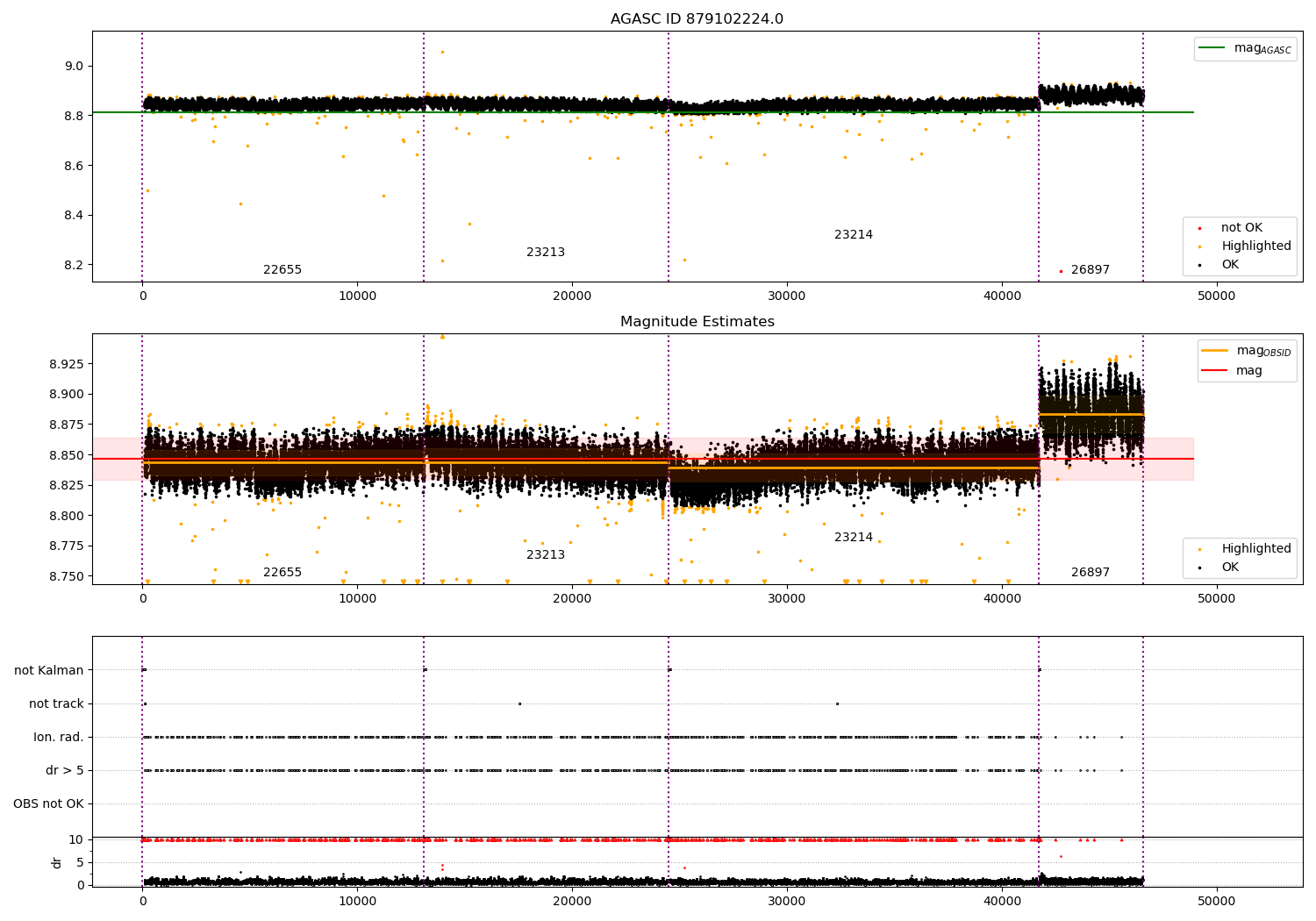Click x-axis tick 20000 under the top plot
The width and height of the screenshot is (1316, 921).
coord(572,296)
